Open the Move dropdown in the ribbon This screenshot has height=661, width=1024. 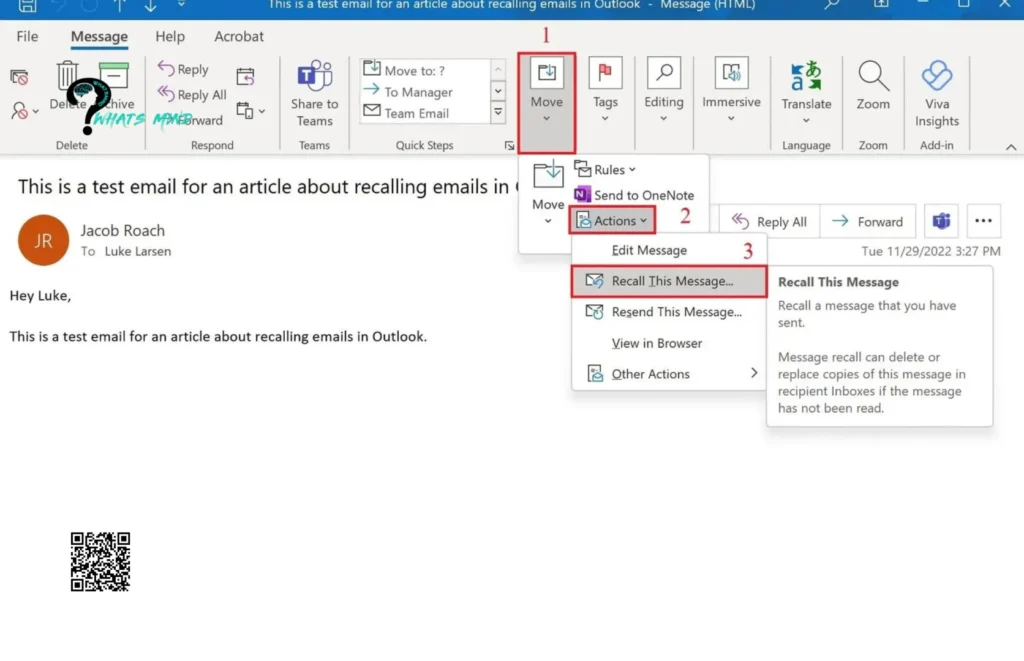coord(547,103)
